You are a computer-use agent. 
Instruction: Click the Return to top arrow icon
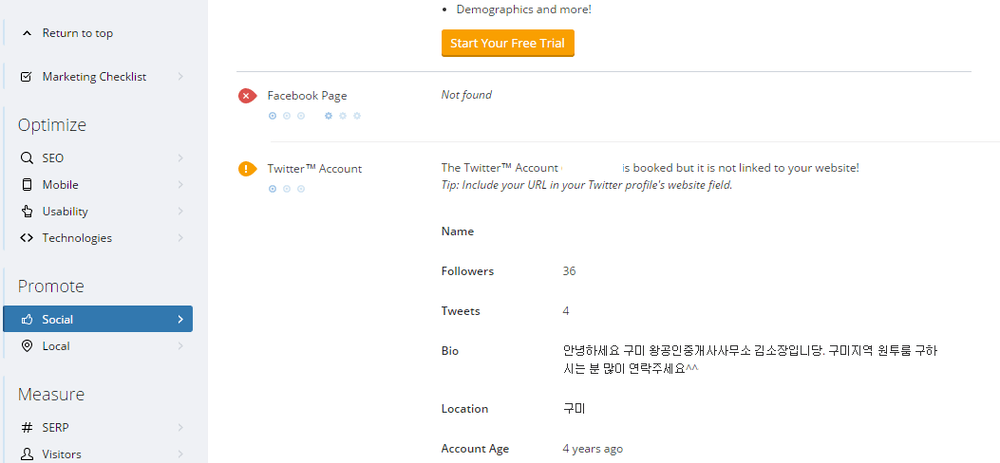[26, 33]
